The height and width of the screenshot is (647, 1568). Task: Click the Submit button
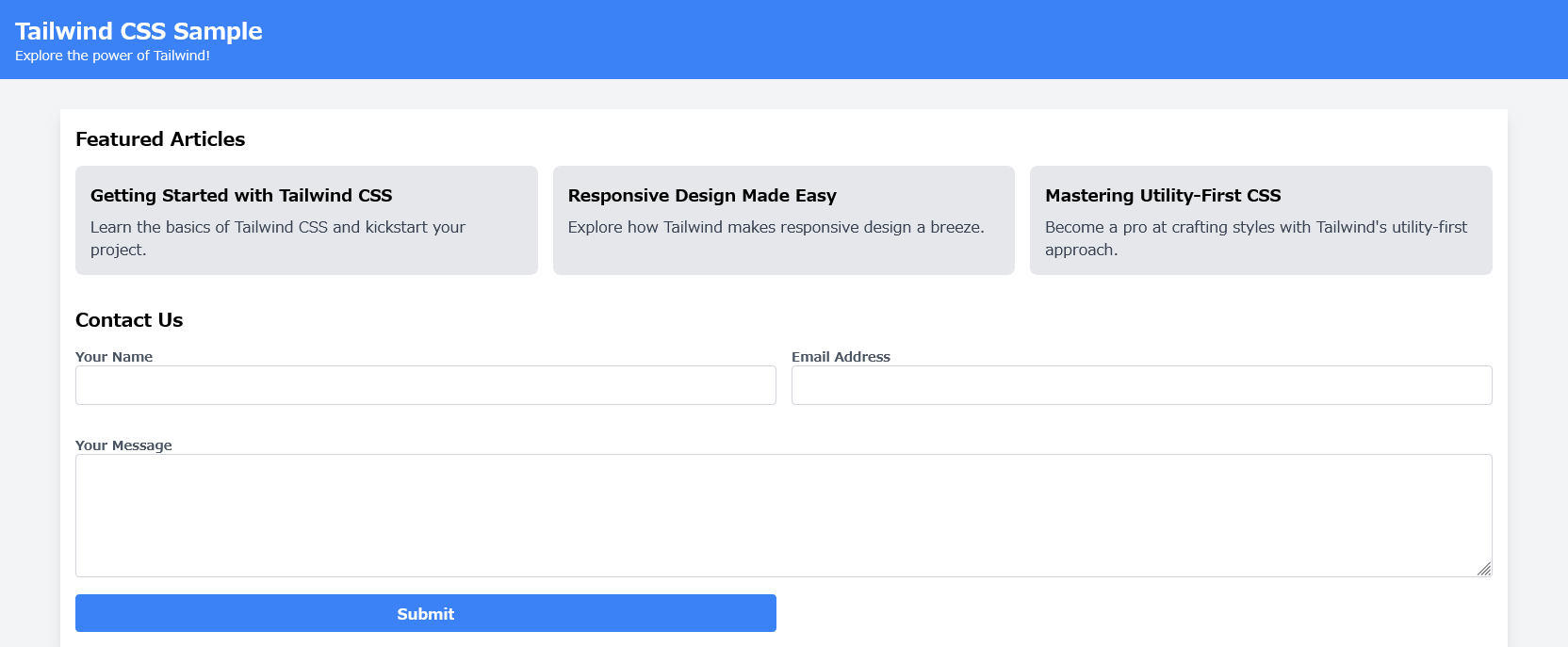coord(426,613)
